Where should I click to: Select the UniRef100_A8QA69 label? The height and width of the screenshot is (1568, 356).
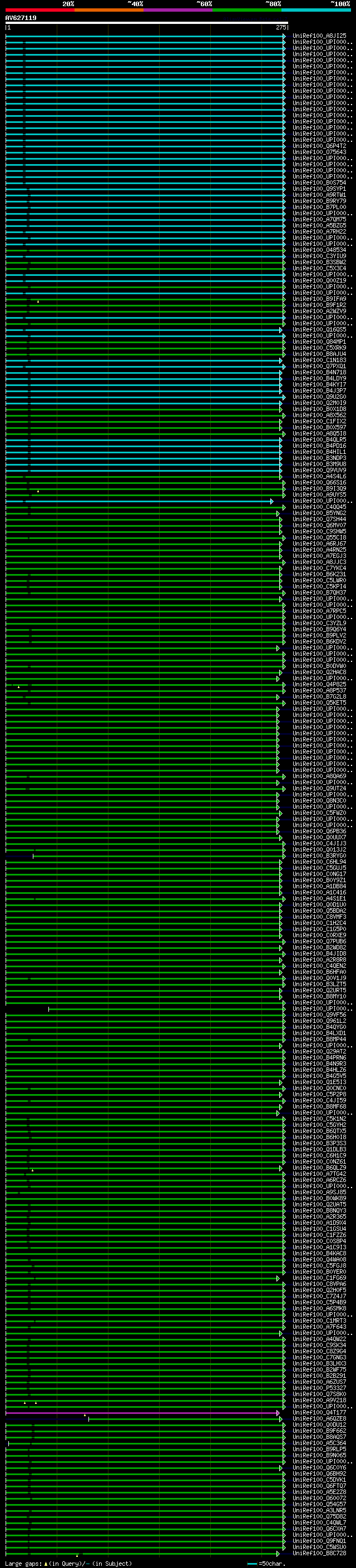pos(319,776)
